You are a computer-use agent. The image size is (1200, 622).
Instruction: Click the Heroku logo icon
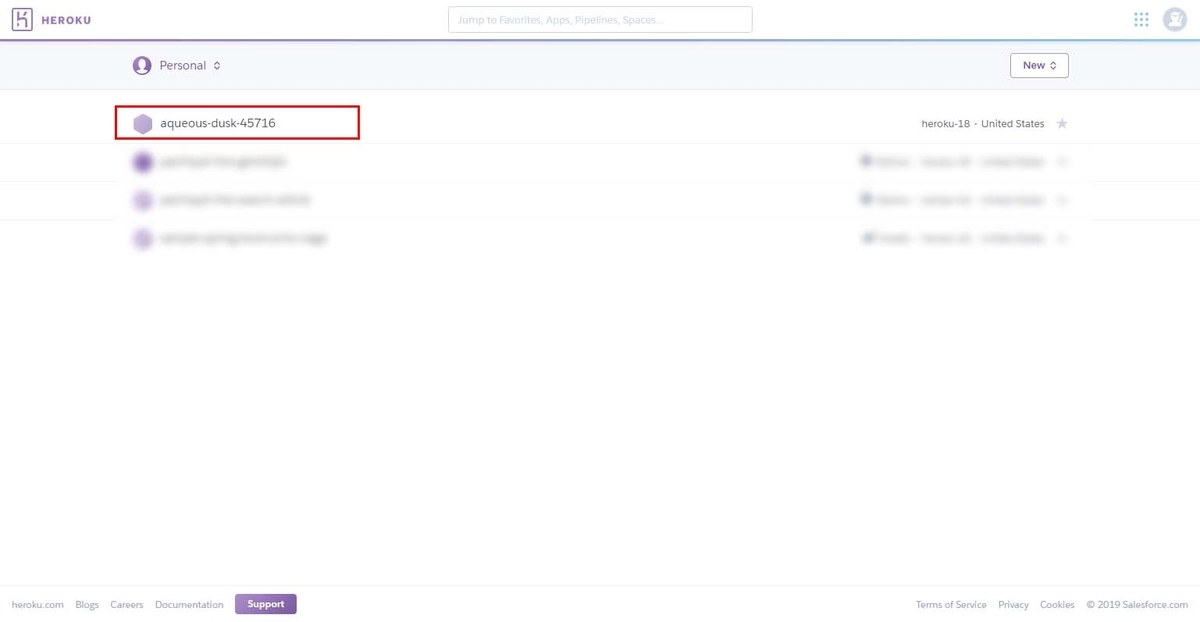pos(22,19)
